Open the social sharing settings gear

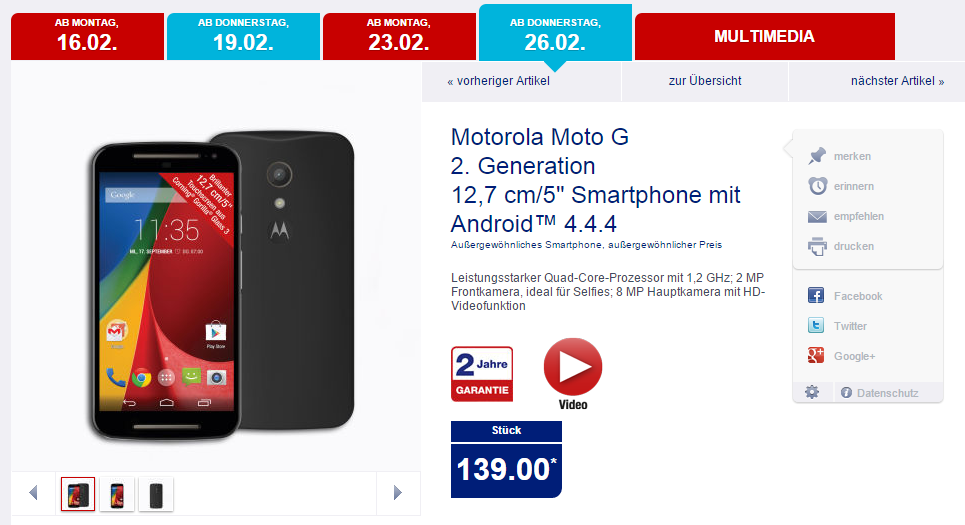pos(812,392)
